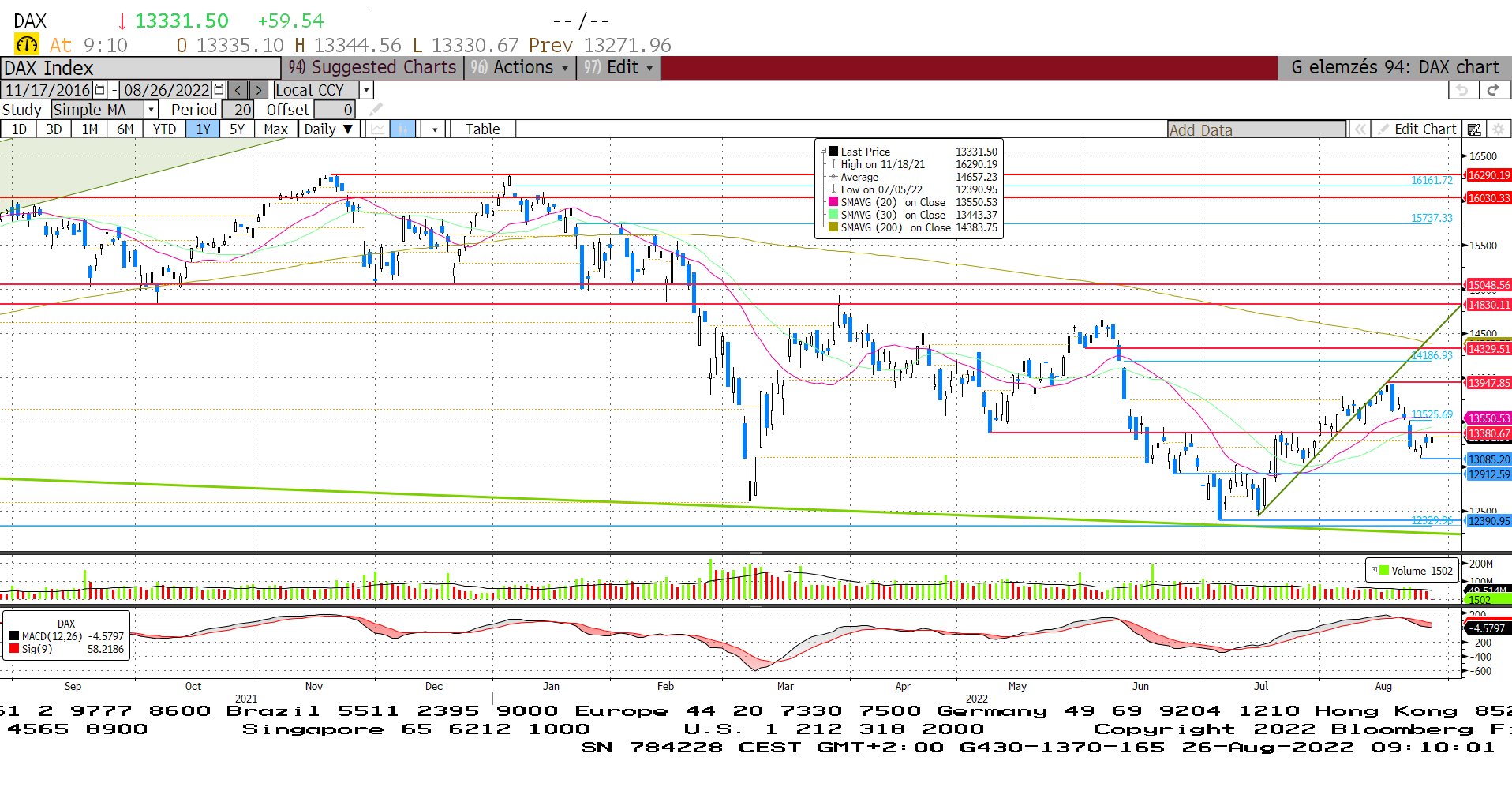Step the date range forward
Image resolution: width=1512 pixels, height=791 pixels.
click(x=259, y=90)
